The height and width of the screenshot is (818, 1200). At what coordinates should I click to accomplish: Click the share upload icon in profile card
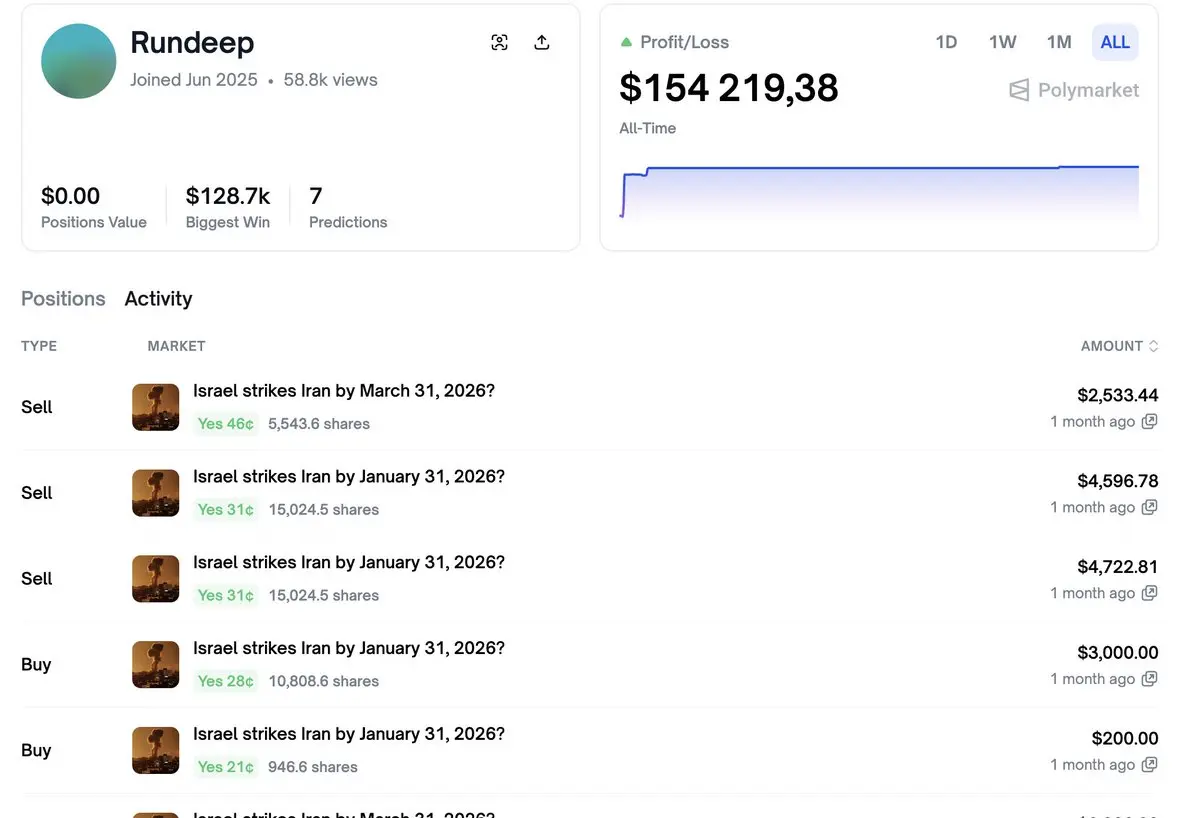point(542,42)
